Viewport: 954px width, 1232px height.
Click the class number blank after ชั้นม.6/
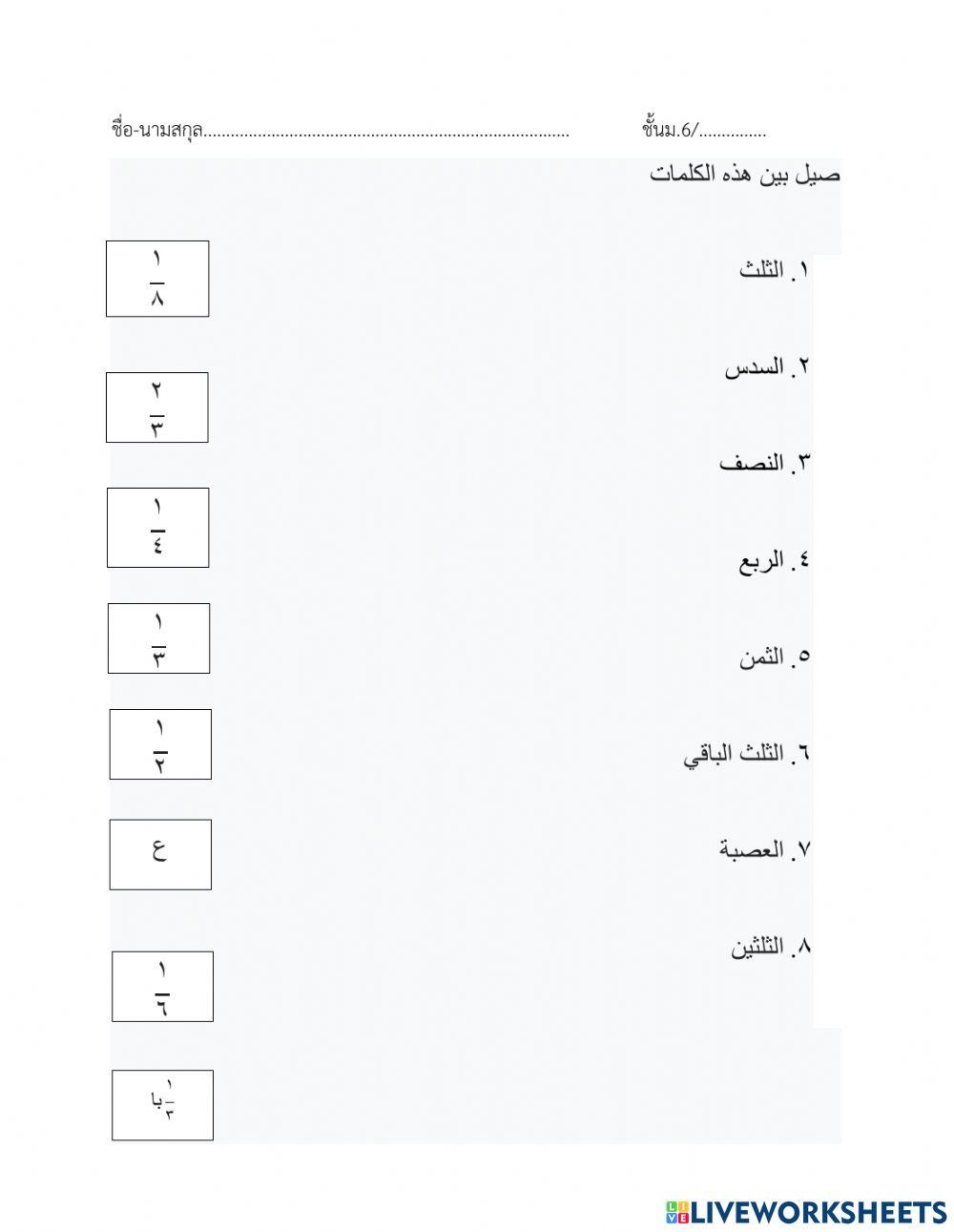(733, 133)
